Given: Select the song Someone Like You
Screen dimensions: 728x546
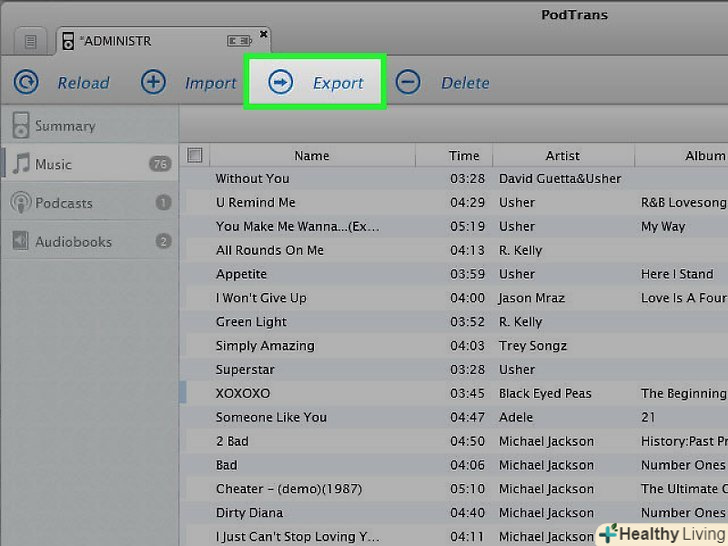Looking at the screenshot, I should 271,417.
